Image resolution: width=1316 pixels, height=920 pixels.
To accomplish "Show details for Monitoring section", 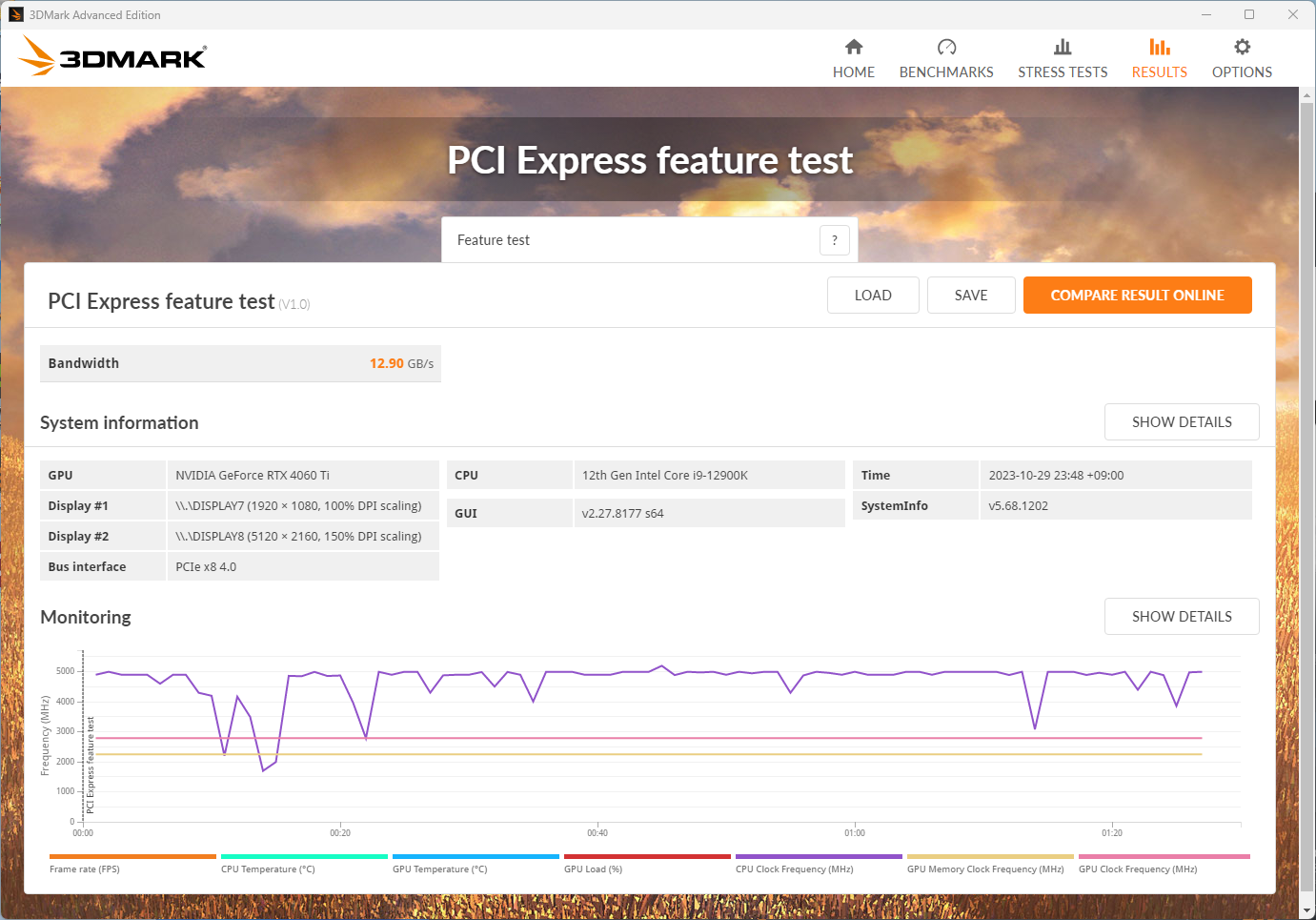I will [1182, 617].
